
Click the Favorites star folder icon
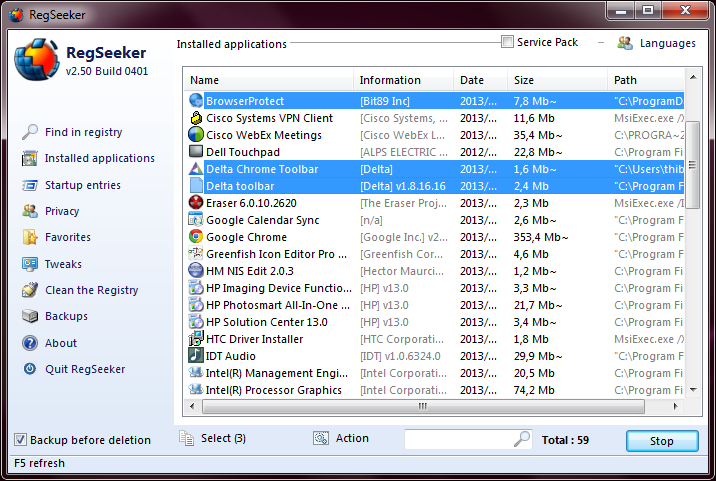(x=30, y=237)
